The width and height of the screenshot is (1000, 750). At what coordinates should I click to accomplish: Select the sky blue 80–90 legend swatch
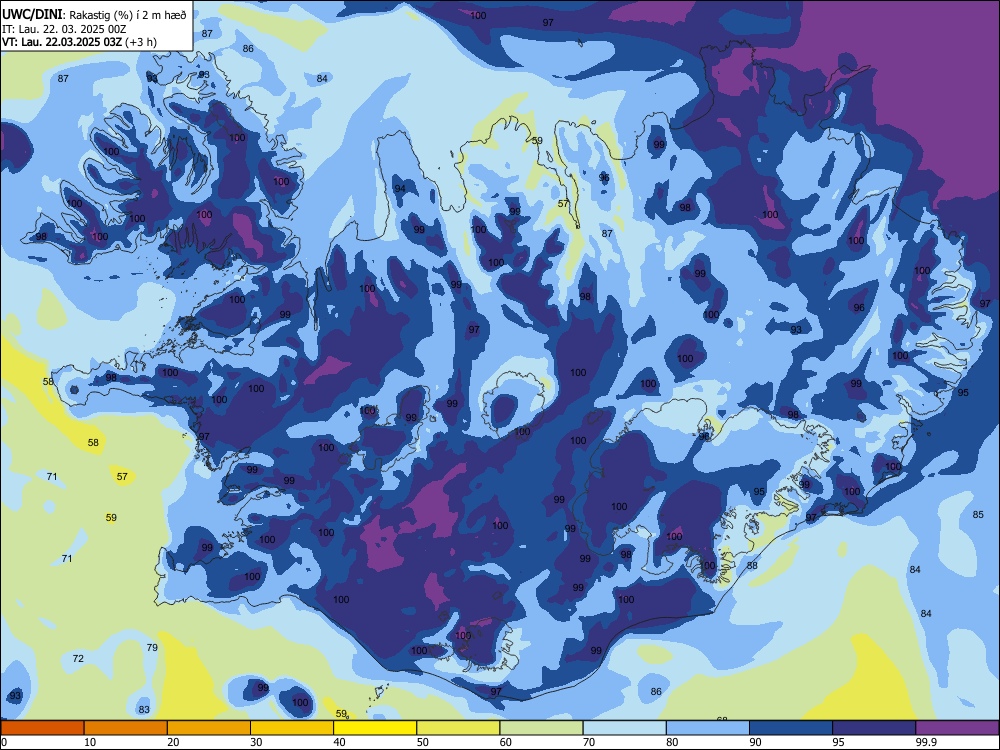tap(708, 728)
